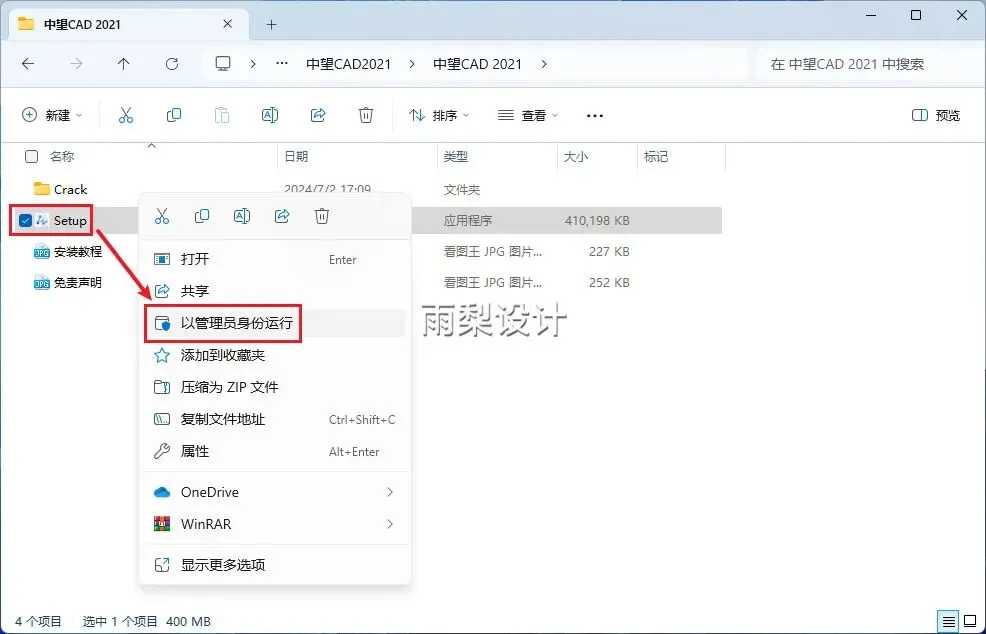The width and height of the screenshot is (986, 634).
Task: Click the 应用程序 type cell
Action: pyautogui.click(x=468, y=221)
